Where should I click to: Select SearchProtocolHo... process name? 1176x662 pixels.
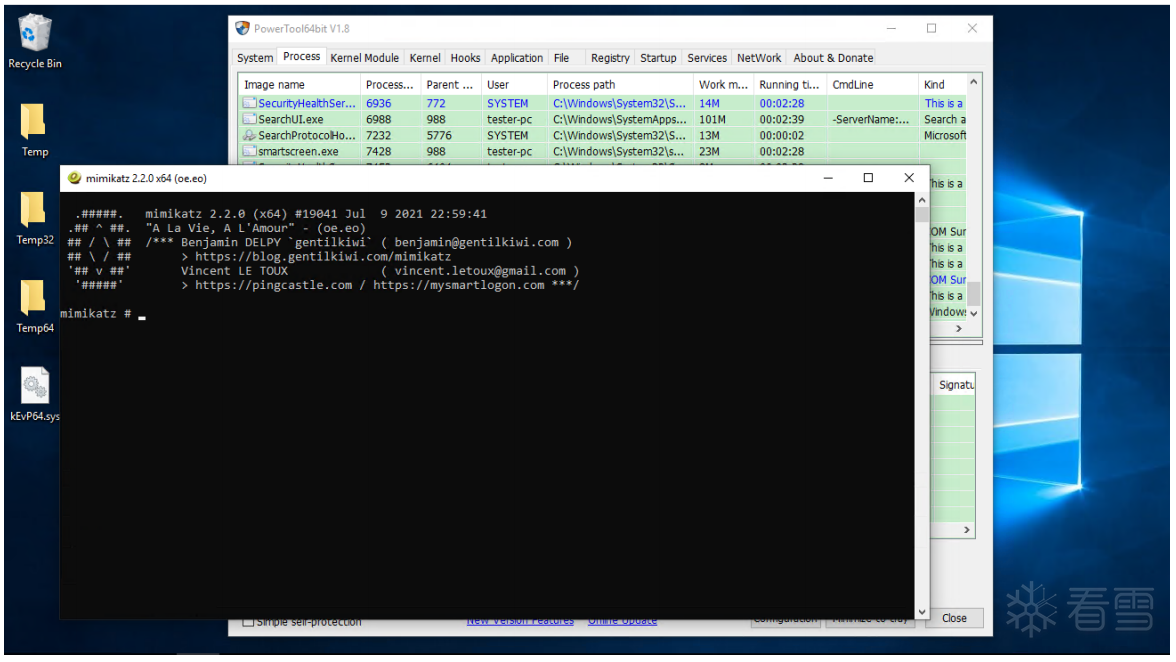click(x=307, y=136)
